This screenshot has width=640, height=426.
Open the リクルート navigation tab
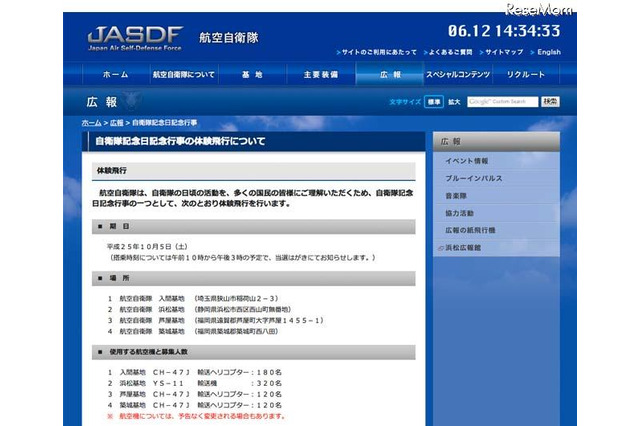[526, 75]
